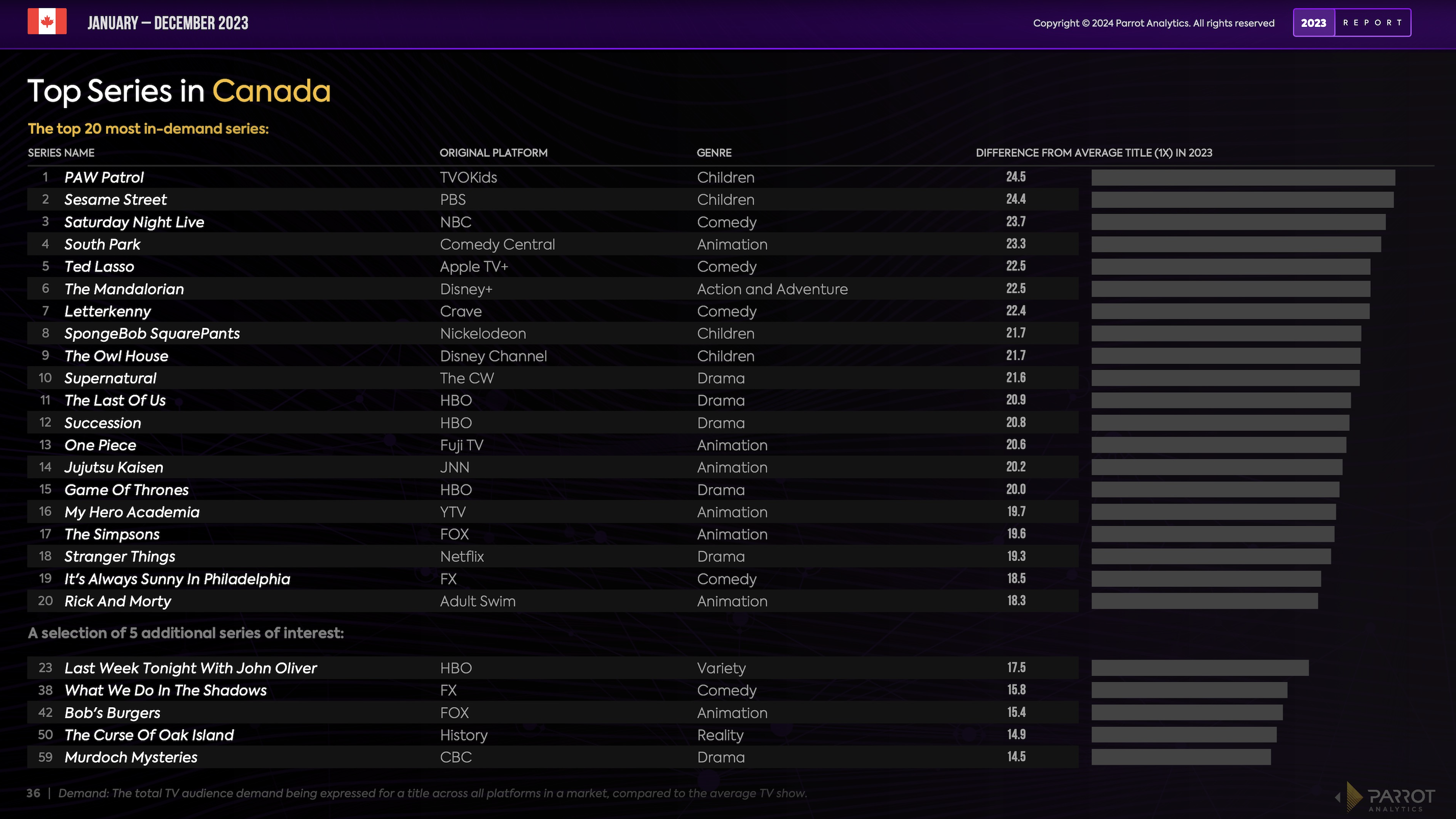Image resolution: width=1456 pixels, height=819 pixels.
Task: Select the Succession series name
Action: pos(103,423)
